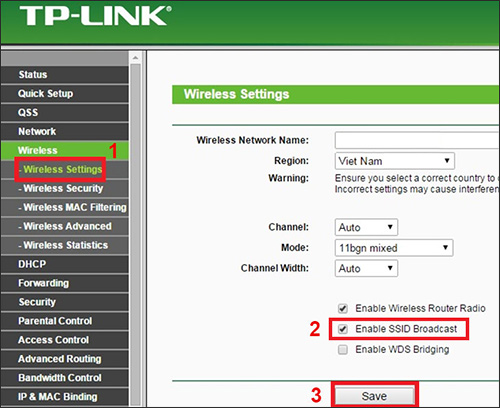Image resolution: width=500 pixels, height=408 pixels.
Task: Click the Wireless Network Name field
Action: tap(417, 140)
